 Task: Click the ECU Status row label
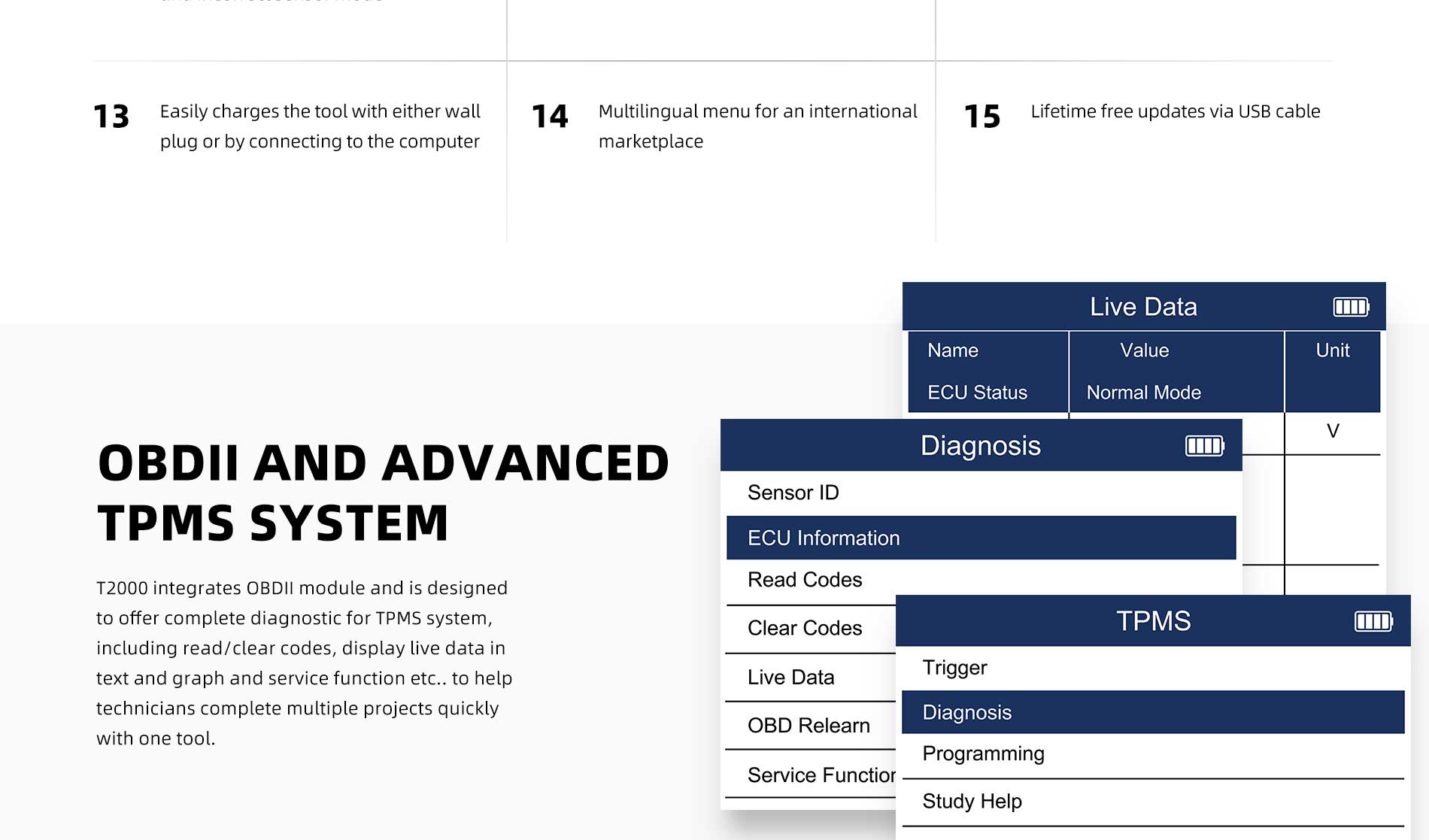[977, 393]
